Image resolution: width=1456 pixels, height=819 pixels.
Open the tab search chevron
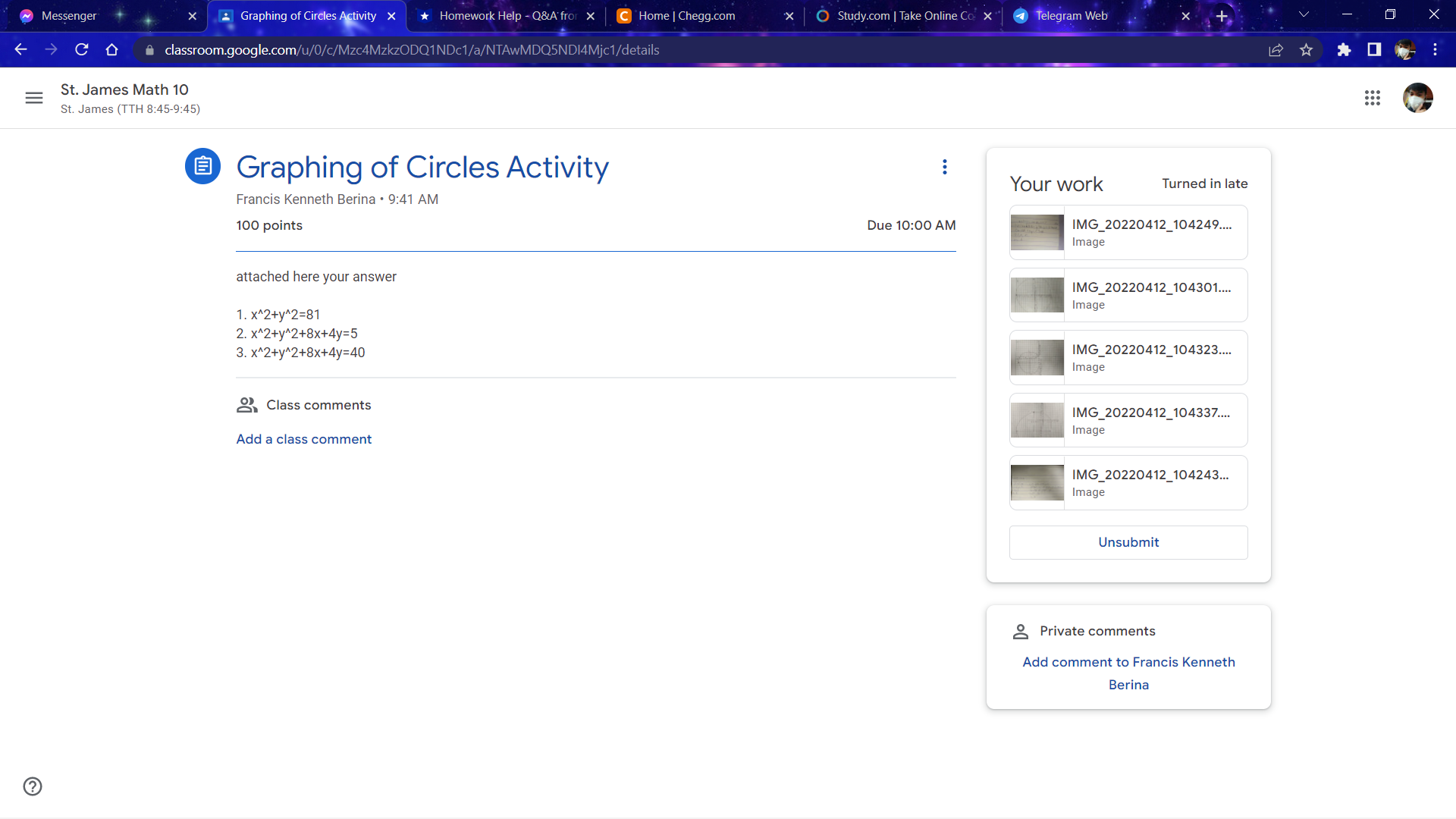click(1303, 14)
